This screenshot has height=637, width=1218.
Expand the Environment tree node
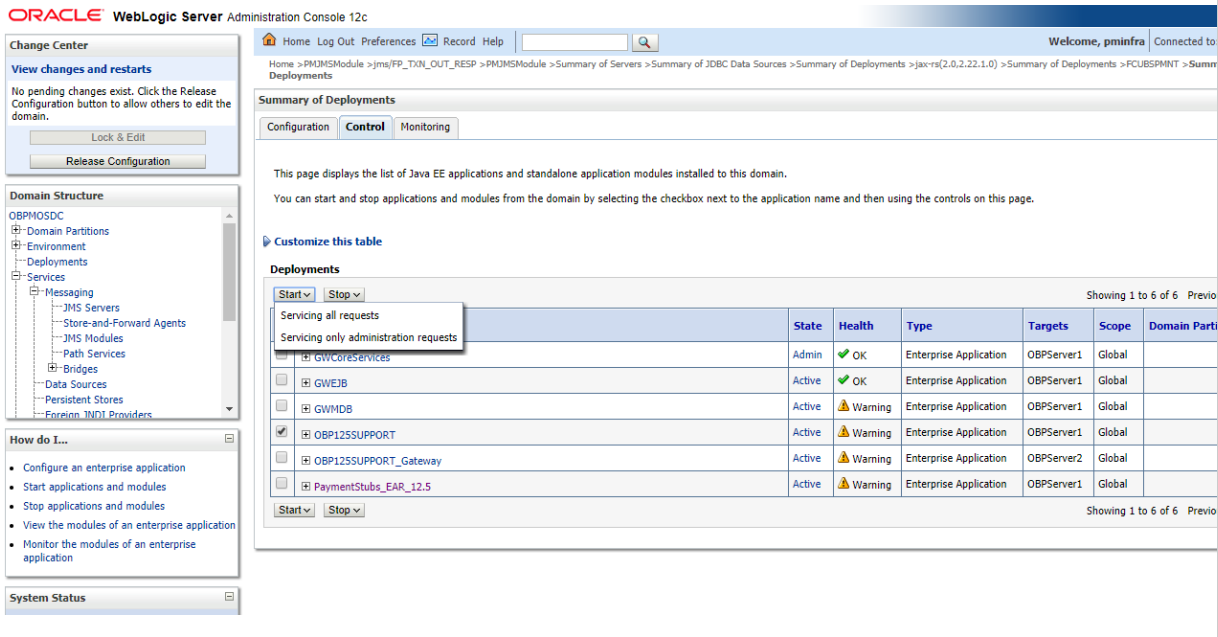[15, 246]
